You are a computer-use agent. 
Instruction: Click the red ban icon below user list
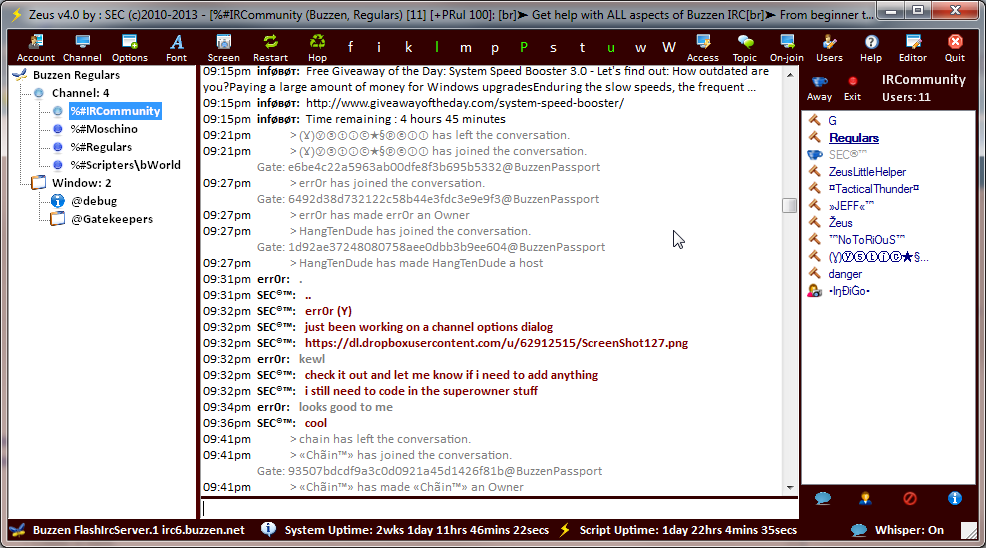[x=910, y=498]
